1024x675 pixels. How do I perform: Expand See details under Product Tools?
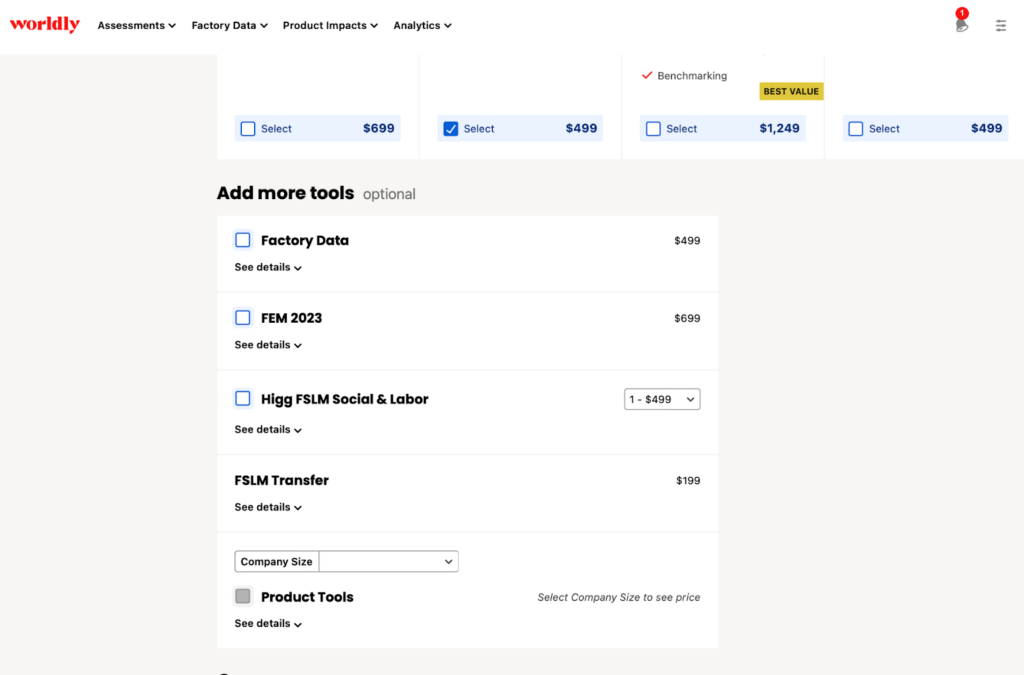(x=268, y=623)
